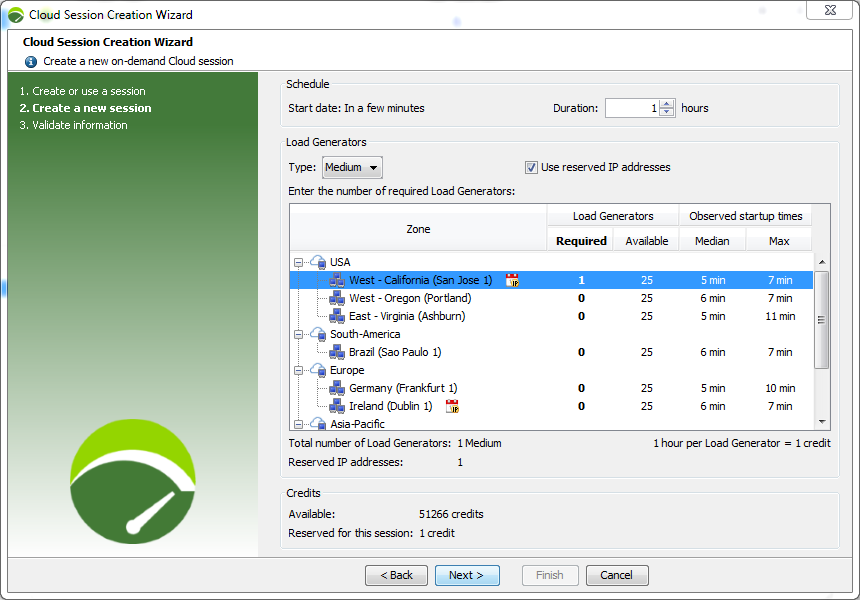Screen dimensions: 860x600
Task: Click reserved IP icon beside Ireland (Dublin 1)
Action: pos(452,407)
